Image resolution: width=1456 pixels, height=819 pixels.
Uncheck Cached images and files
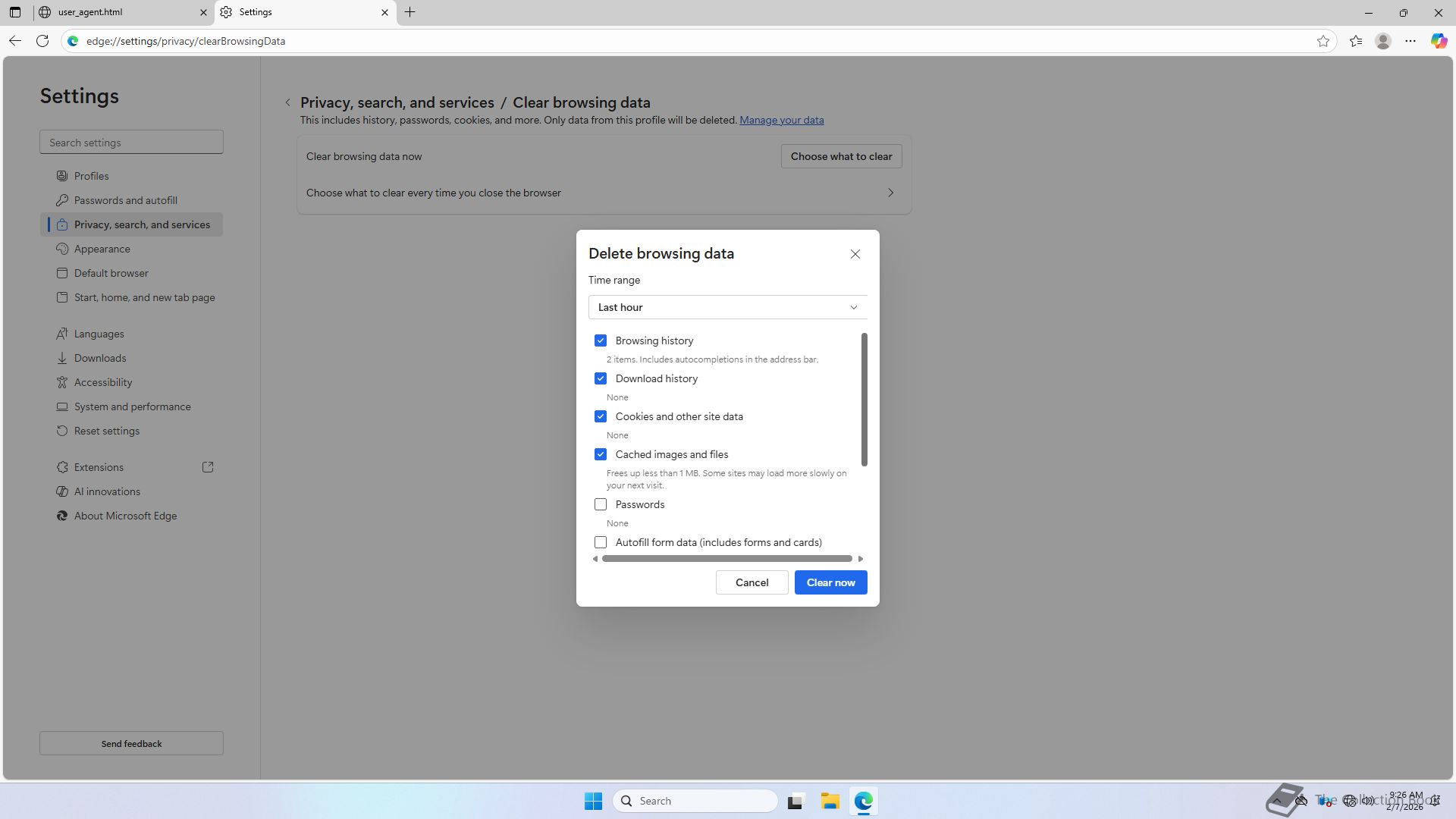(601, 454)
